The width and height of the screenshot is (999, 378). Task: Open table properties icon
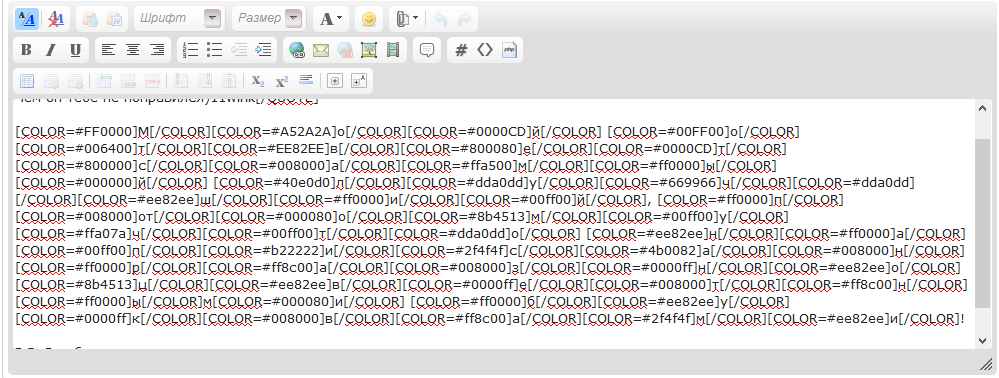pos(51,81)
